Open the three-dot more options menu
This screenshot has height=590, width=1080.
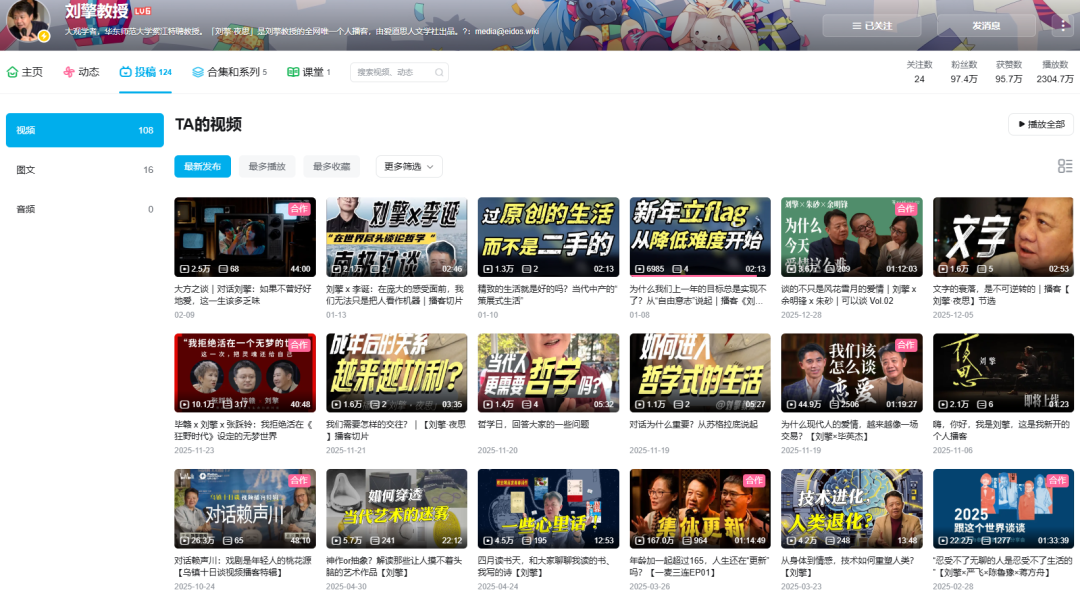click(1059, 26)
